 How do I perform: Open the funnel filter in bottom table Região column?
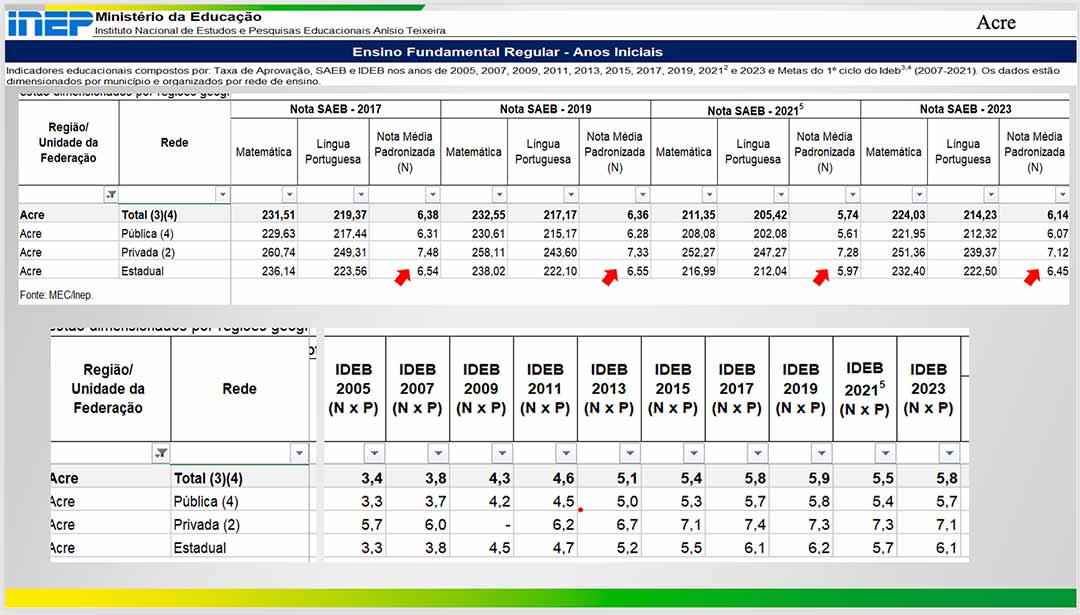point(161,453)
